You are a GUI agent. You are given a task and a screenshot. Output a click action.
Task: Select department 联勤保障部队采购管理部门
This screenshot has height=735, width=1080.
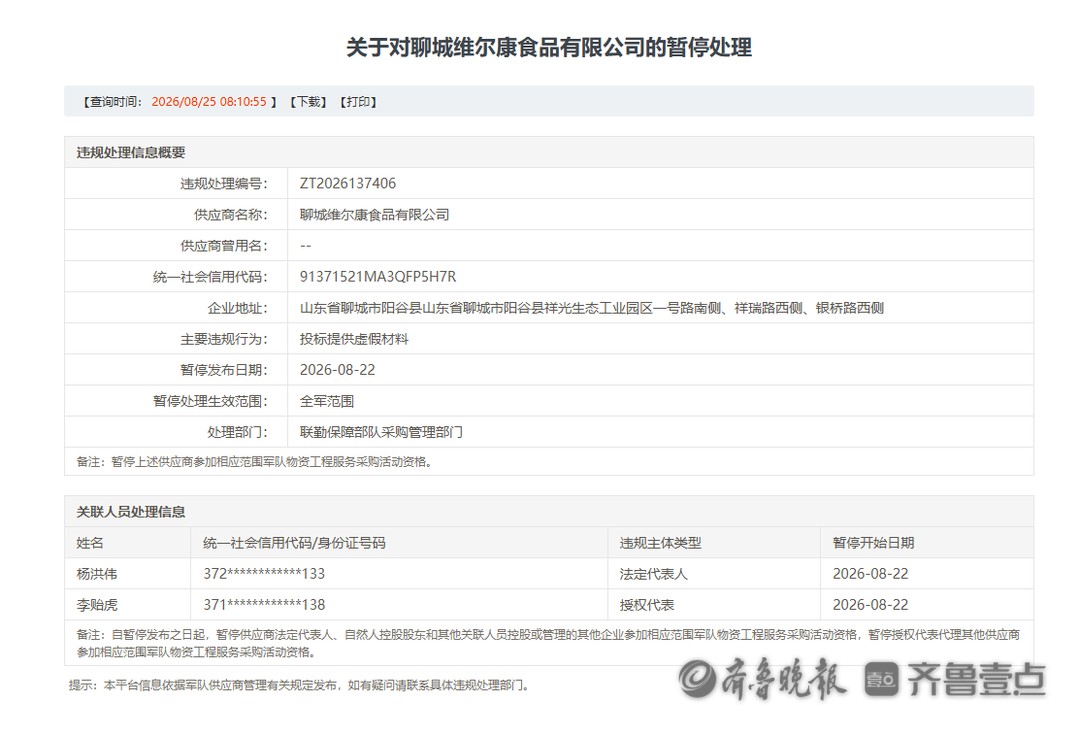pyautogui.click(x=382, y=432)
